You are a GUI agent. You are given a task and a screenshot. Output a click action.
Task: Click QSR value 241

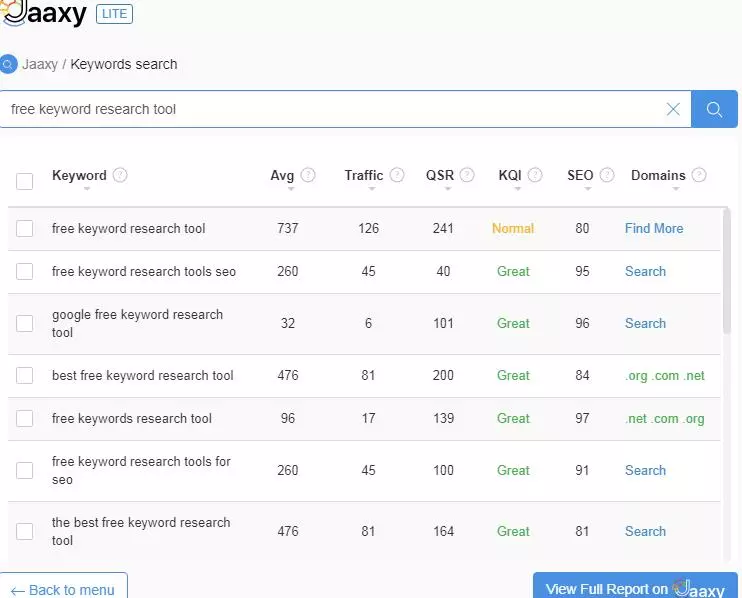tap(443, 229)
